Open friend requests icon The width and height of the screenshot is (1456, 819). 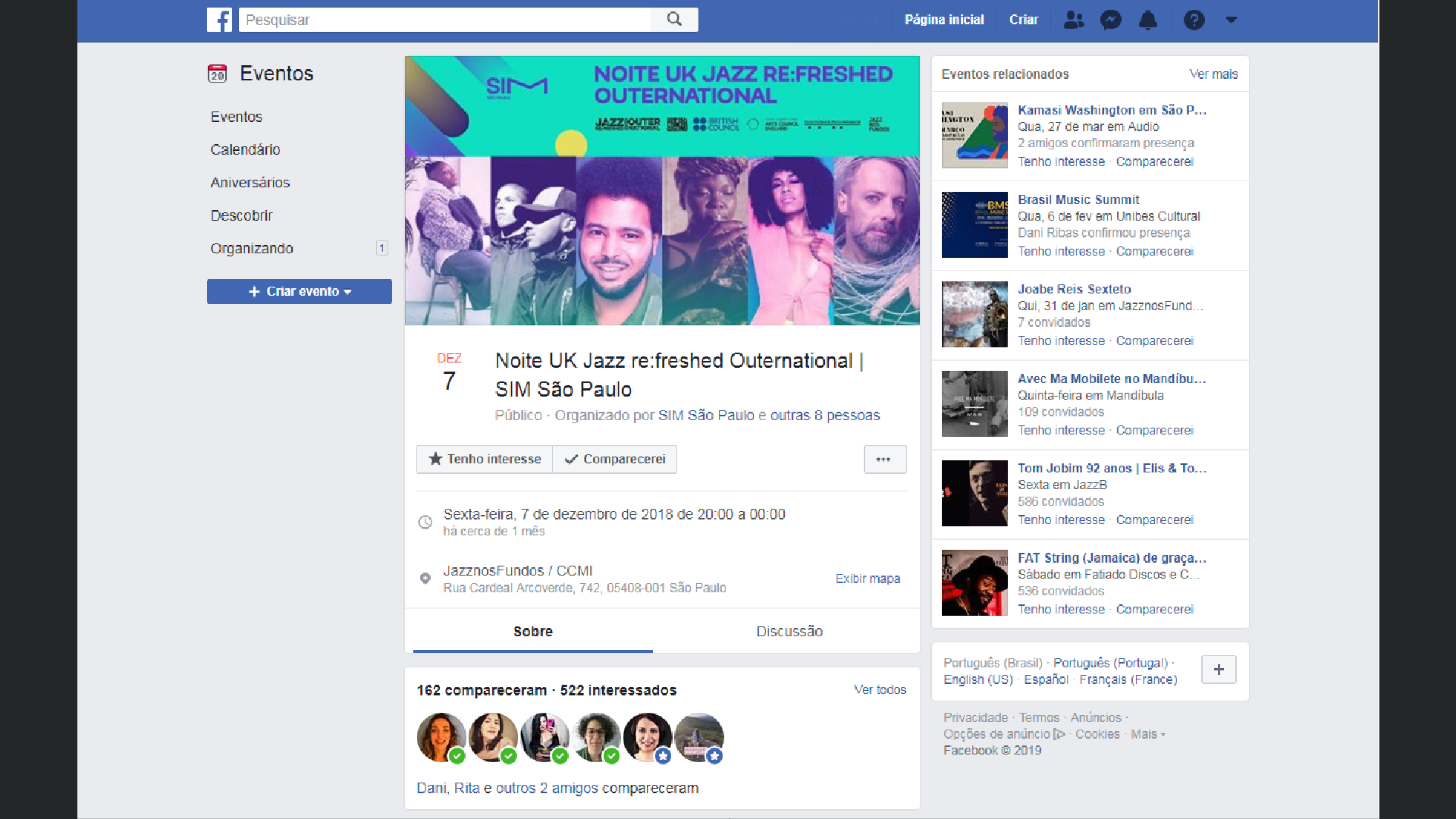point(1073,20)
